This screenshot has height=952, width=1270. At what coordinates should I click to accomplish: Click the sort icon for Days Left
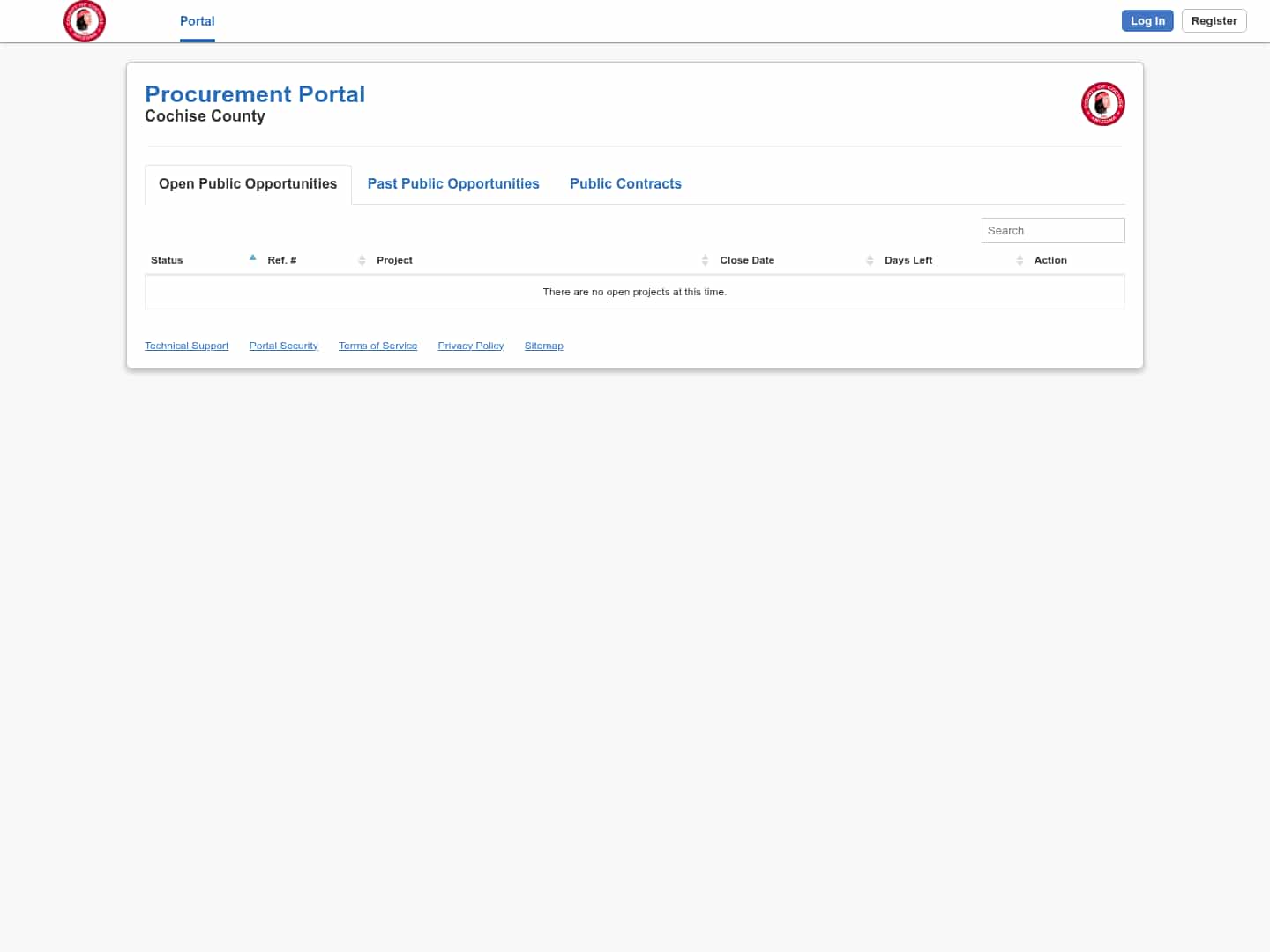(1020, 259)
